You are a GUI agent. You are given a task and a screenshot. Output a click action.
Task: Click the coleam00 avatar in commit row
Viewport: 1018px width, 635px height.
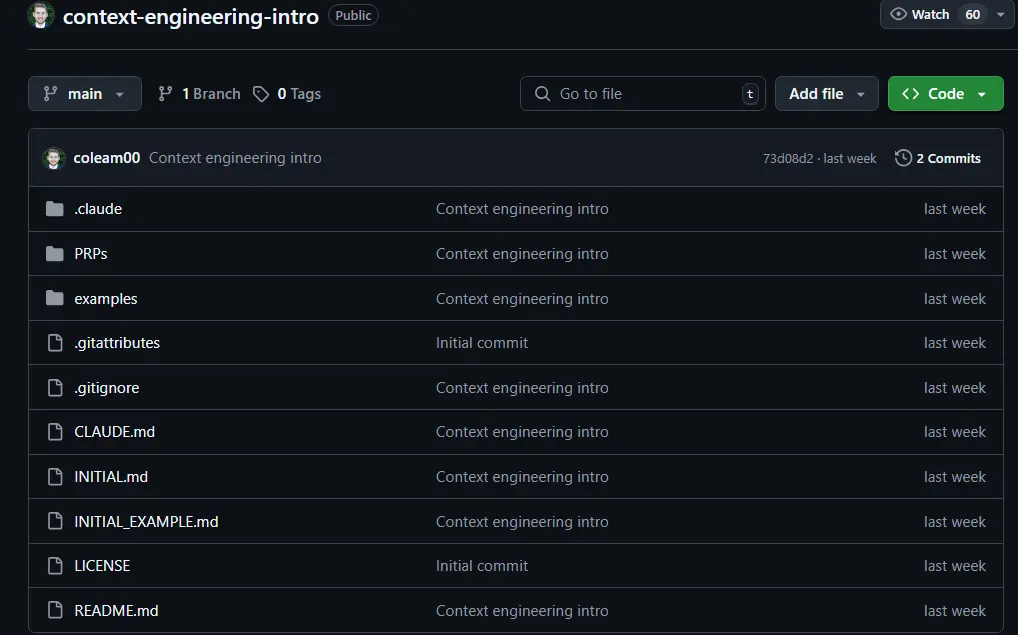tap(54, 158)
